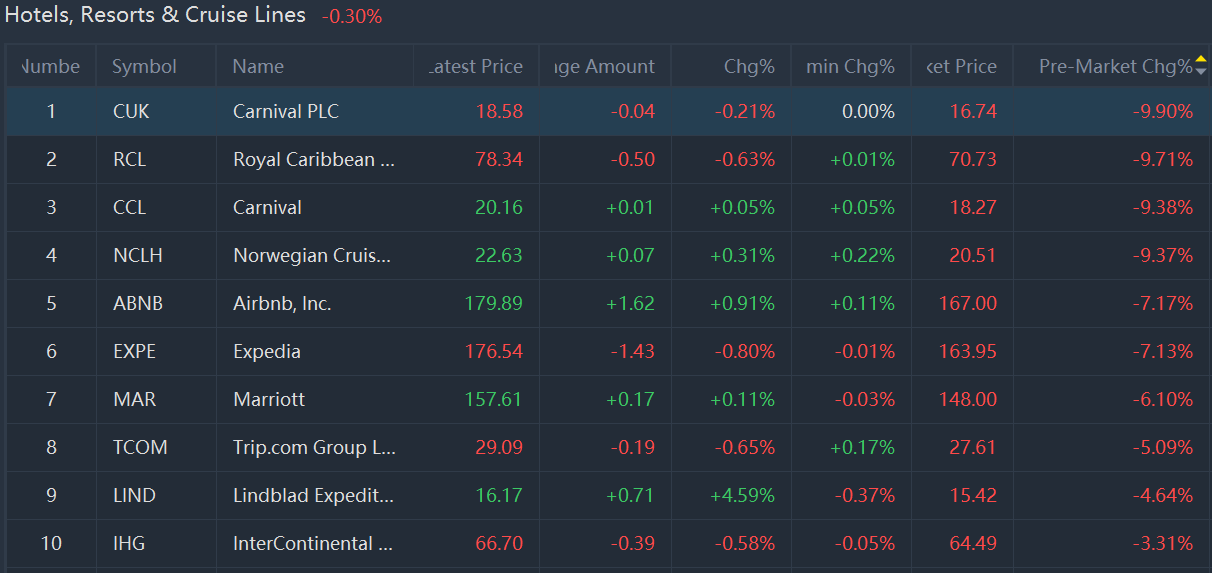Click the +4.59% change value
Image resolution: width=1212 pixels, height=573 pixels.
[x=743, y=495]
